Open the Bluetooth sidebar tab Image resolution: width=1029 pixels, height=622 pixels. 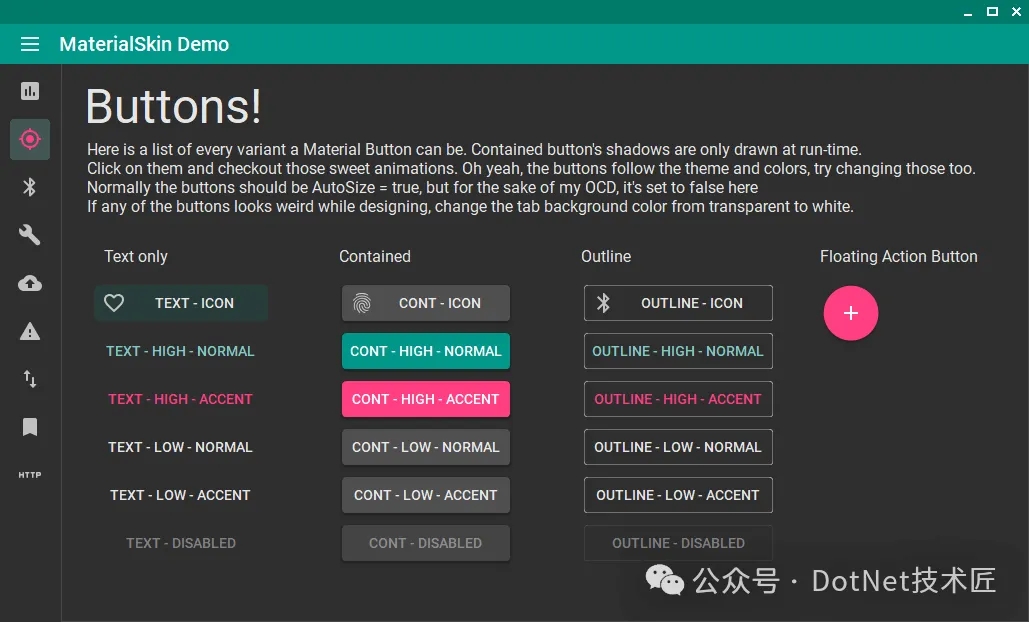(30, 187)
